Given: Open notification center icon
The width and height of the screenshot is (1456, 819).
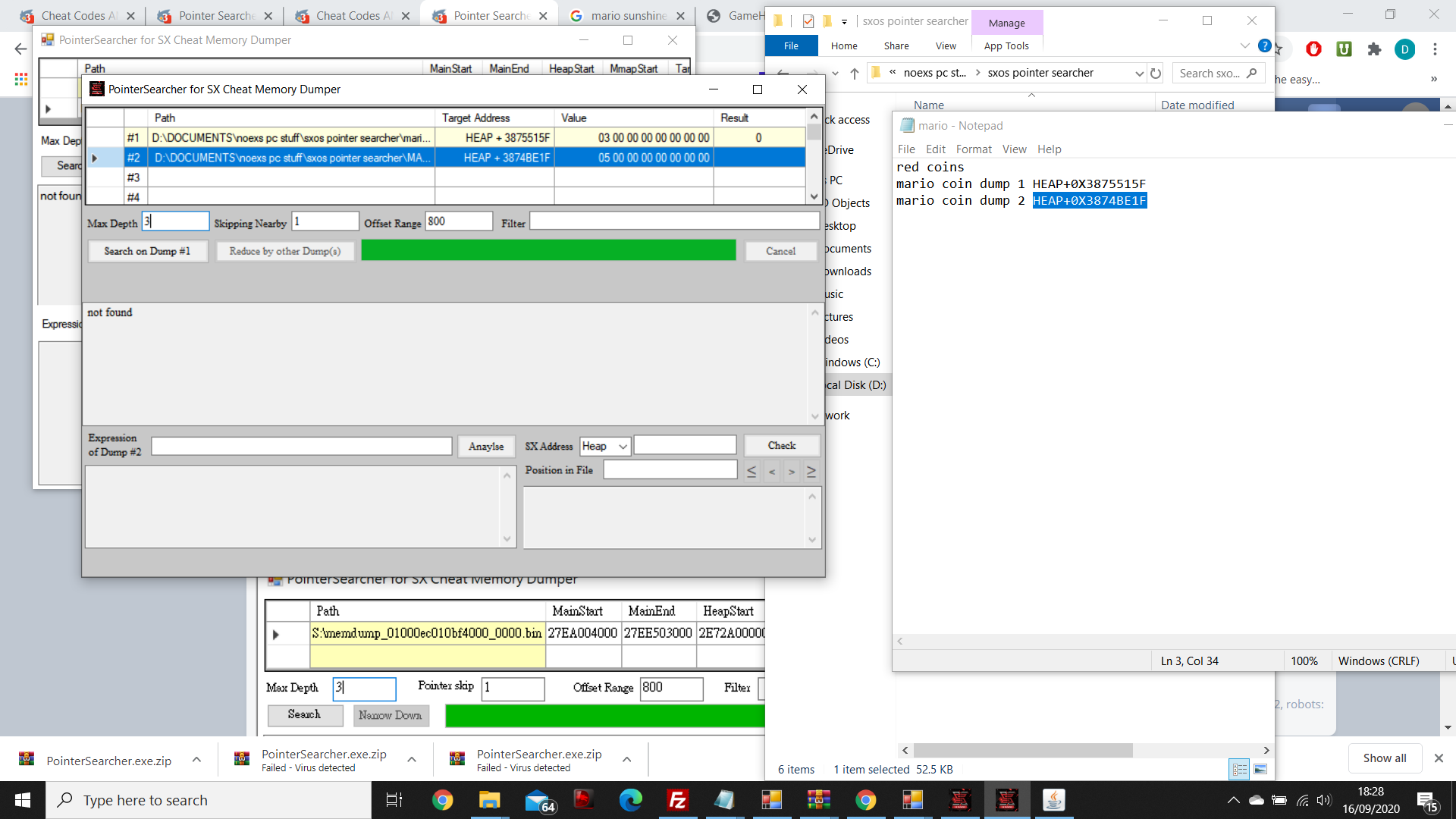Looking at the screenshot, I should [1428, 801].
